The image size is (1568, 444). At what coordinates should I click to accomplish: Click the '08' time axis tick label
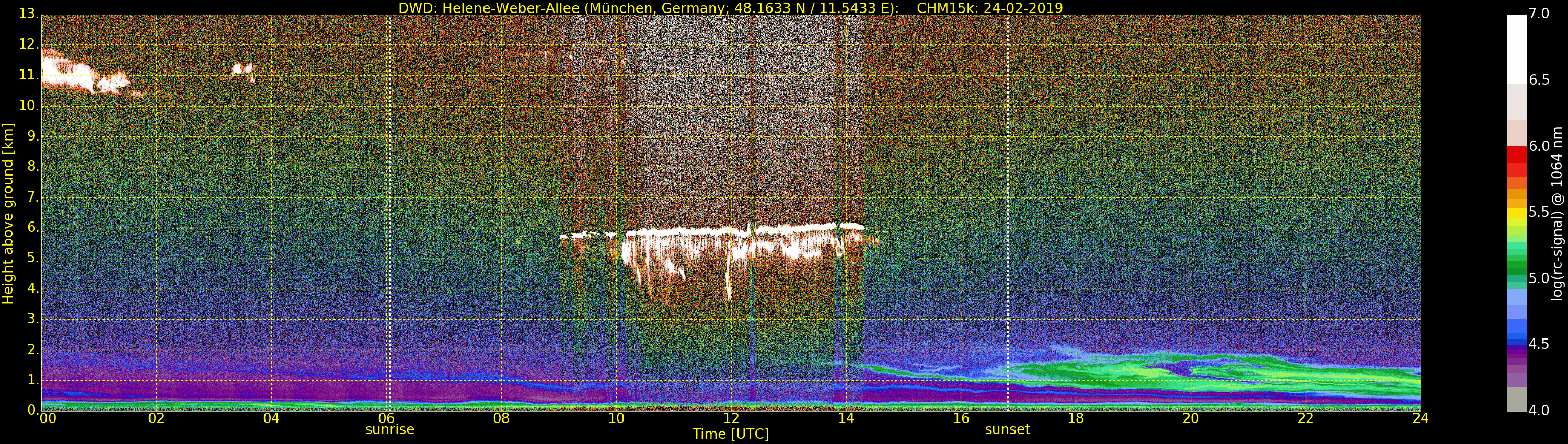502,418
